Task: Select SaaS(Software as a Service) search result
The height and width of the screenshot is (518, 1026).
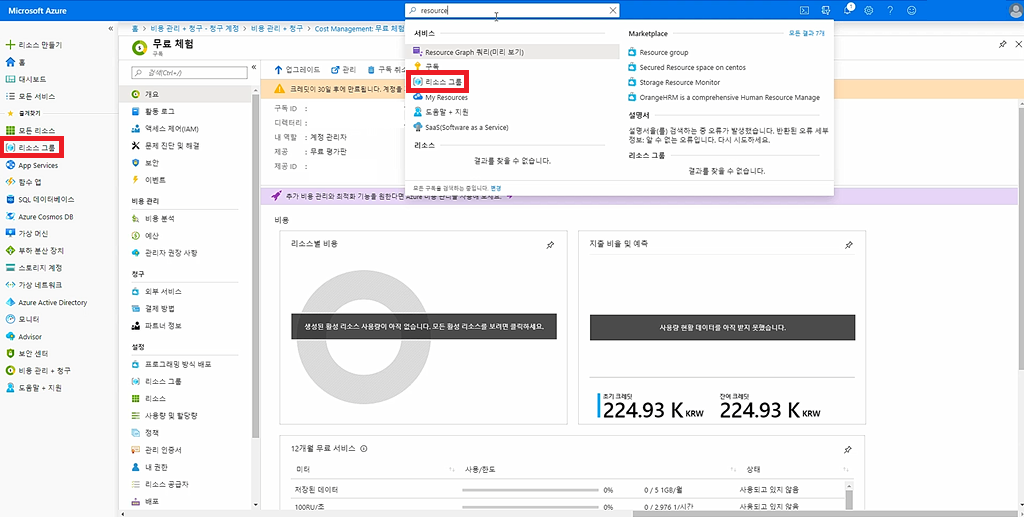Action: coord(461,128)
